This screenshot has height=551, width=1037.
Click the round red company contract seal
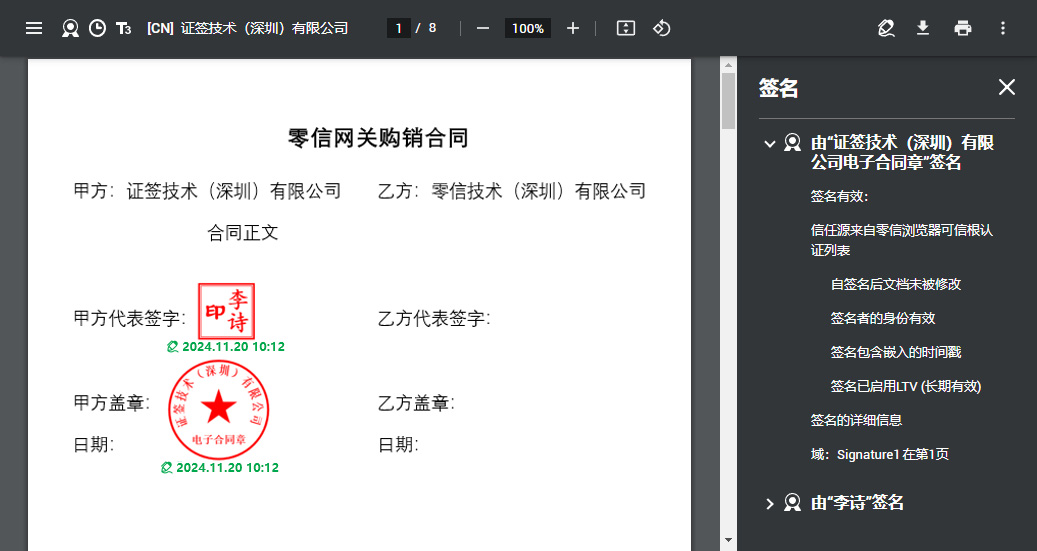(218, 409)
